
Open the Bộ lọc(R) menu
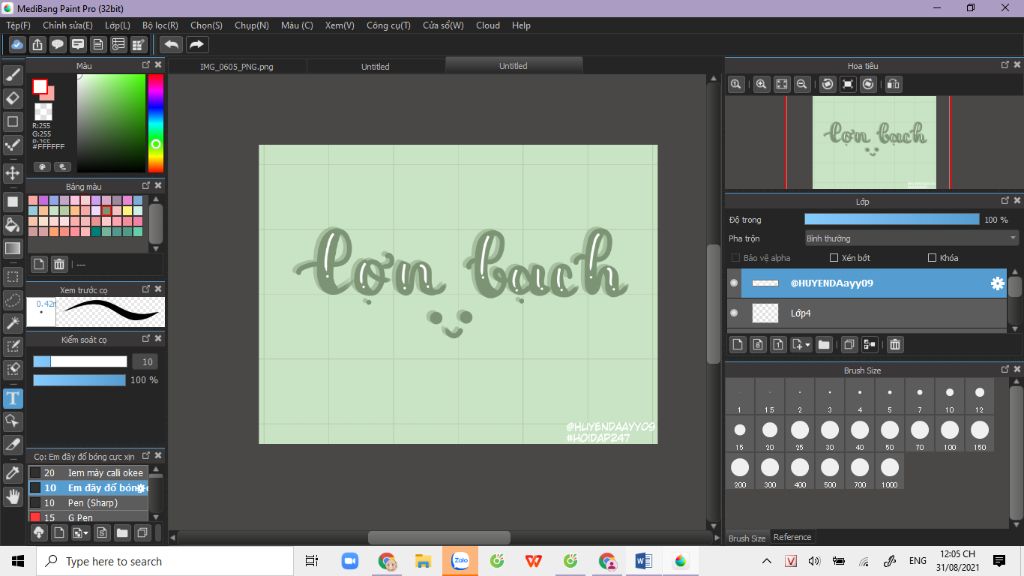click(x=160, y=25)
